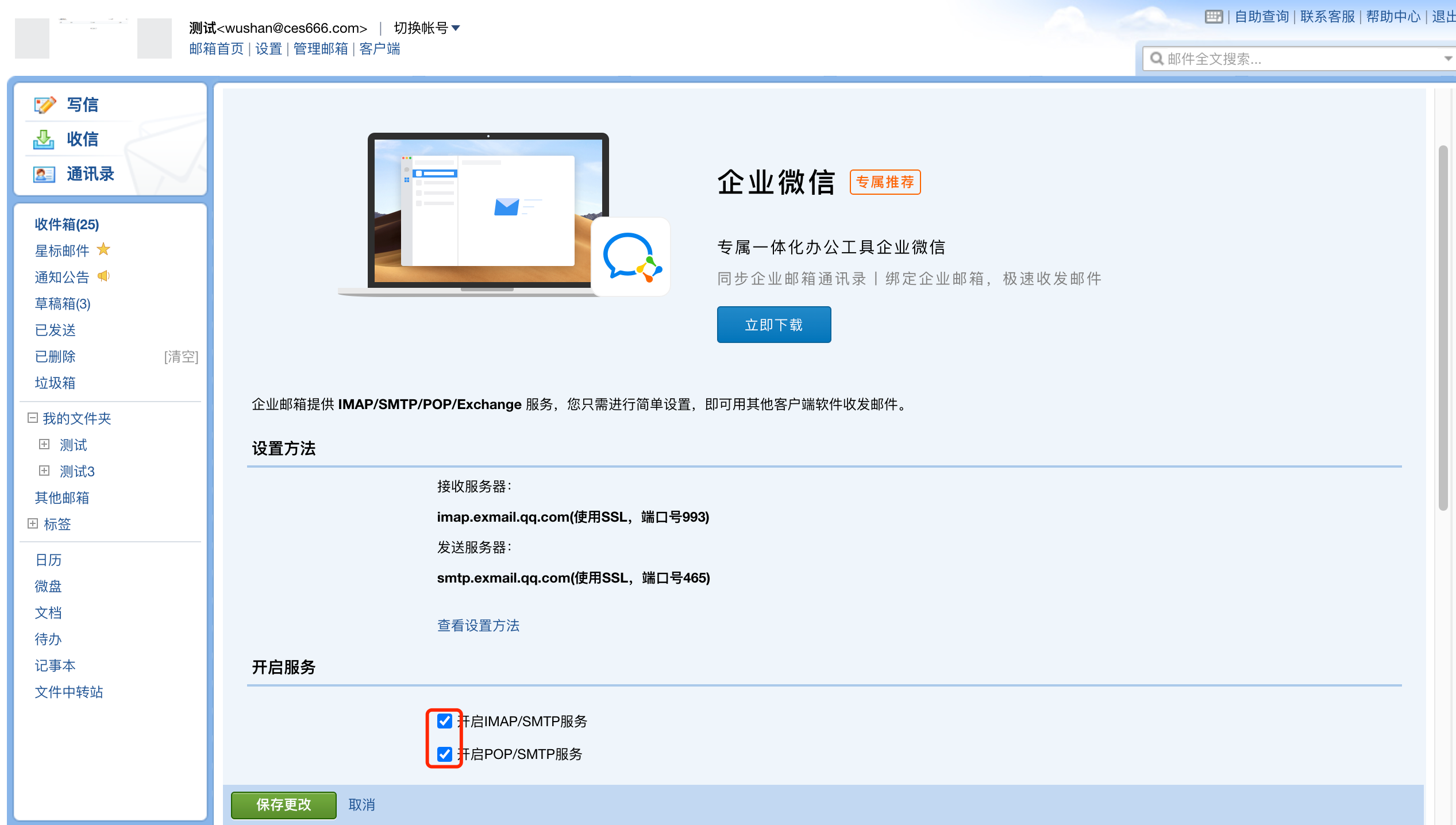1456x825 pixels.
Task: Expand the 标签 section
Action: 33,523
